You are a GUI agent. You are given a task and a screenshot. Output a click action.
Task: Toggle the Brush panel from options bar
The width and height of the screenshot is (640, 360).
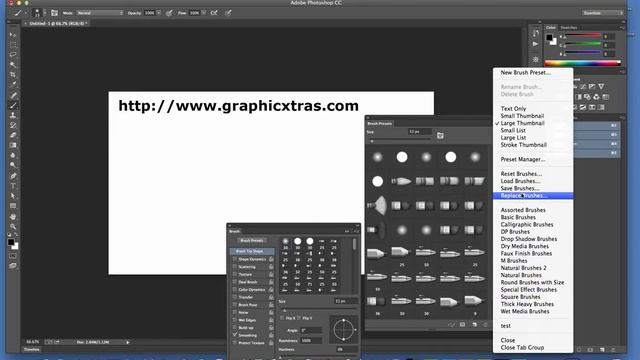coord(54,13)
